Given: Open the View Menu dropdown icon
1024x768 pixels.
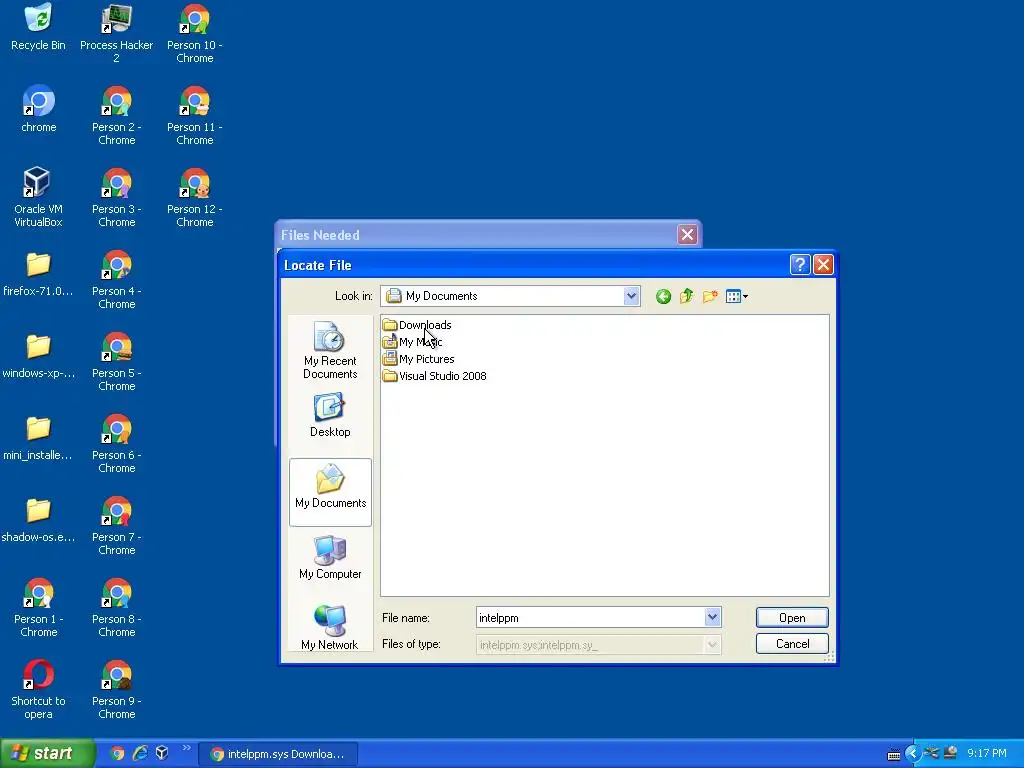Looking at the screenshot, I should pyautogui.click(x=737, y=296).
